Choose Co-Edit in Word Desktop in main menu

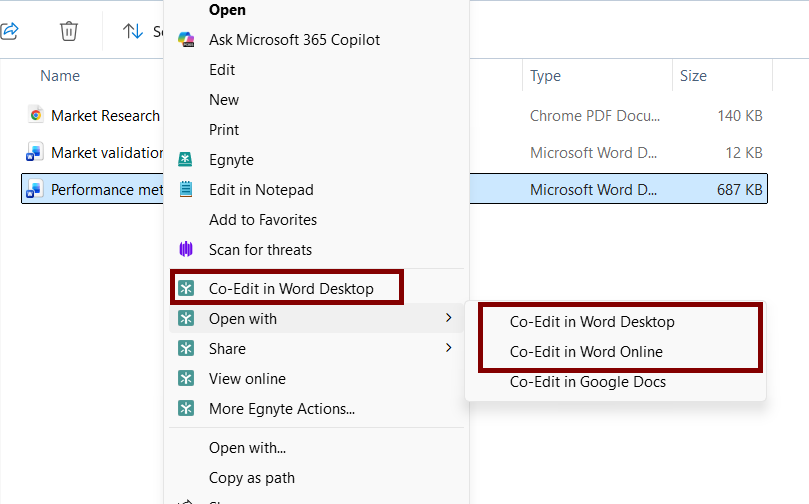[x=291, y=288]
